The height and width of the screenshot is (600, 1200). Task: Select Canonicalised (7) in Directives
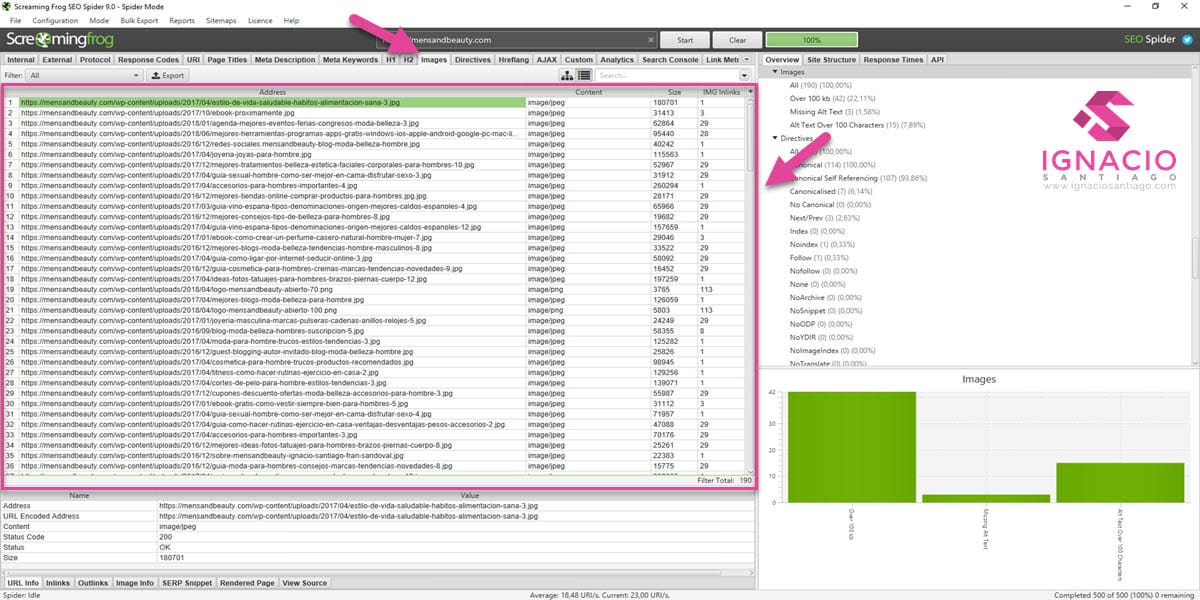click(833, 190)
